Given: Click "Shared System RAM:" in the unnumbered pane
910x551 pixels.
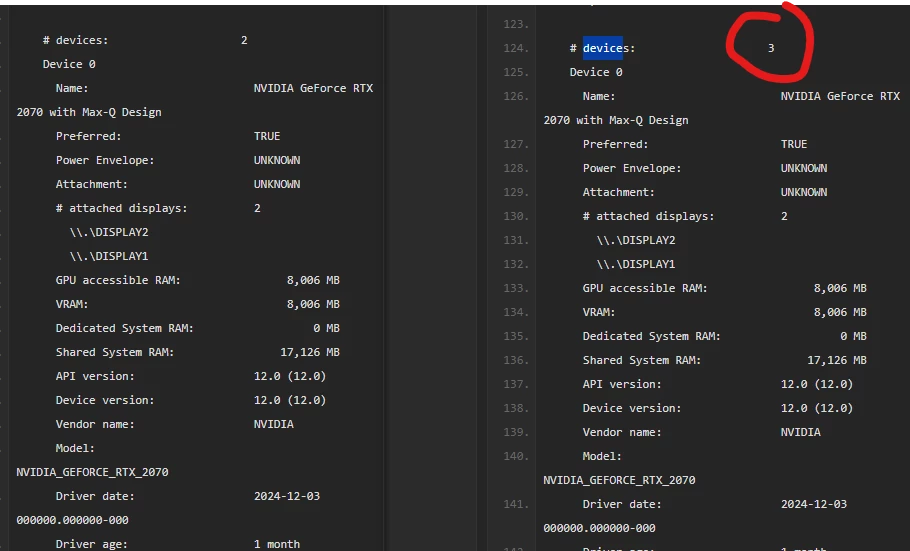Looking at the screenshot, I should click(x=115, y=352).
